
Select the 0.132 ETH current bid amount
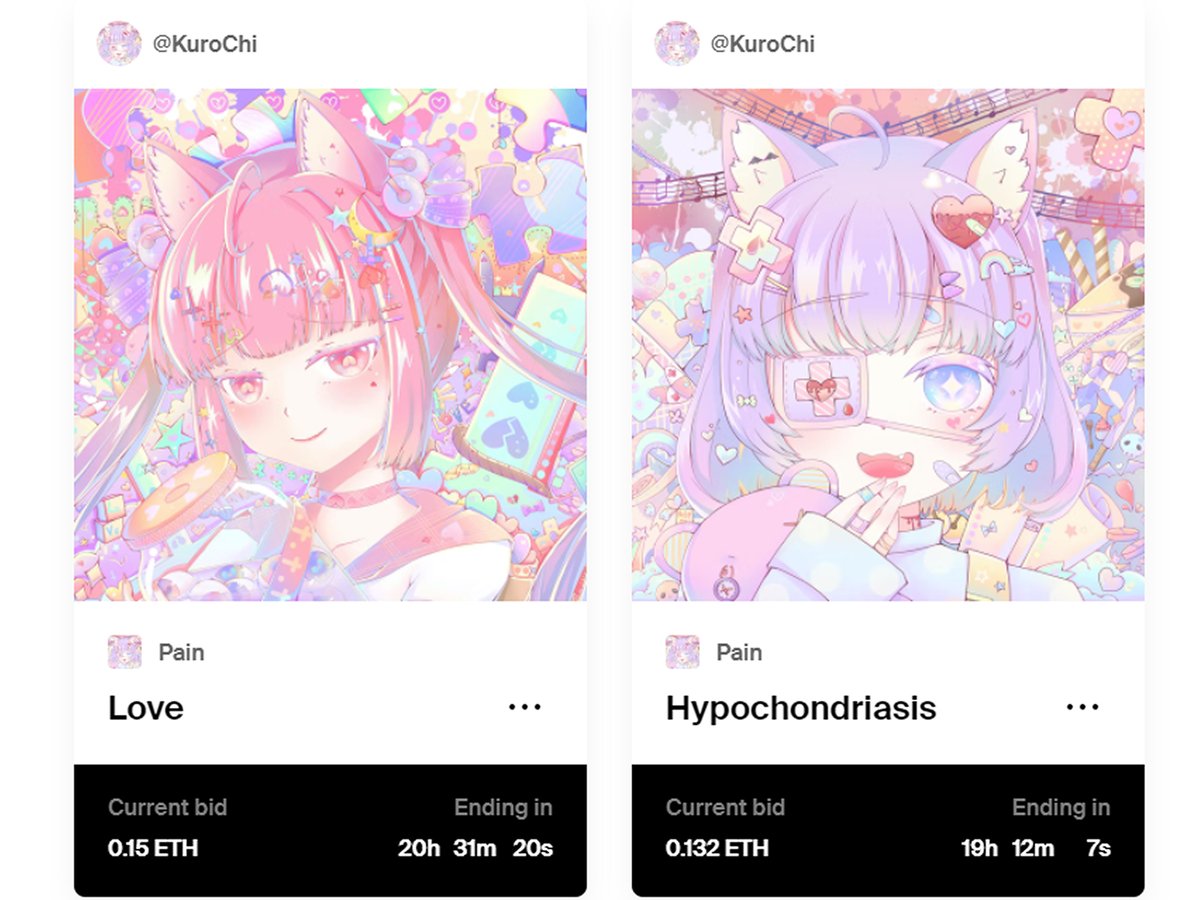point(717,848)
